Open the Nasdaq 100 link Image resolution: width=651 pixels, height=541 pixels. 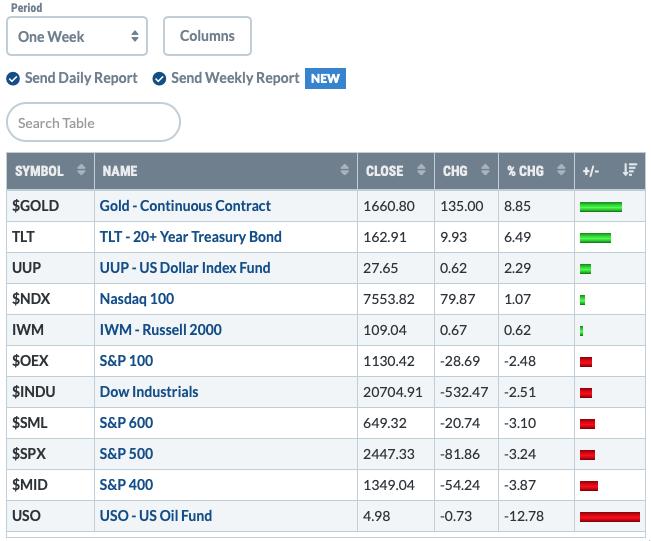(x=137, y=299)
